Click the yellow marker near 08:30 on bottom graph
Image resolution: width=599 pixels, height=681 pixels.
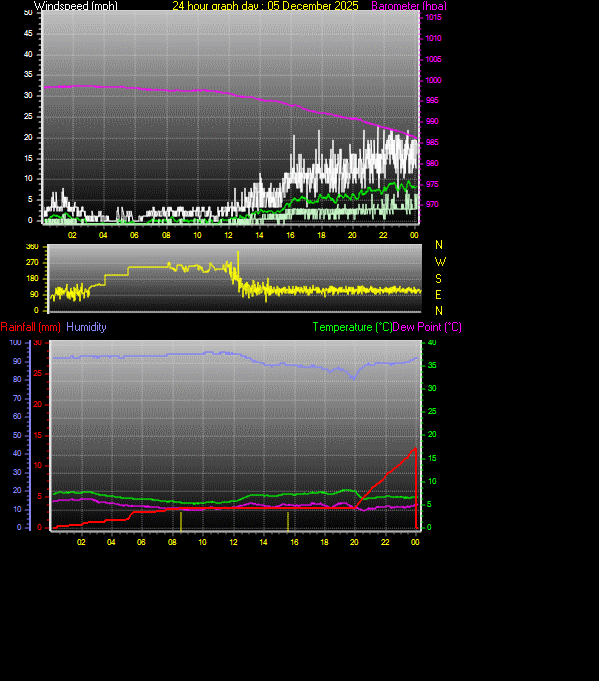181,521
